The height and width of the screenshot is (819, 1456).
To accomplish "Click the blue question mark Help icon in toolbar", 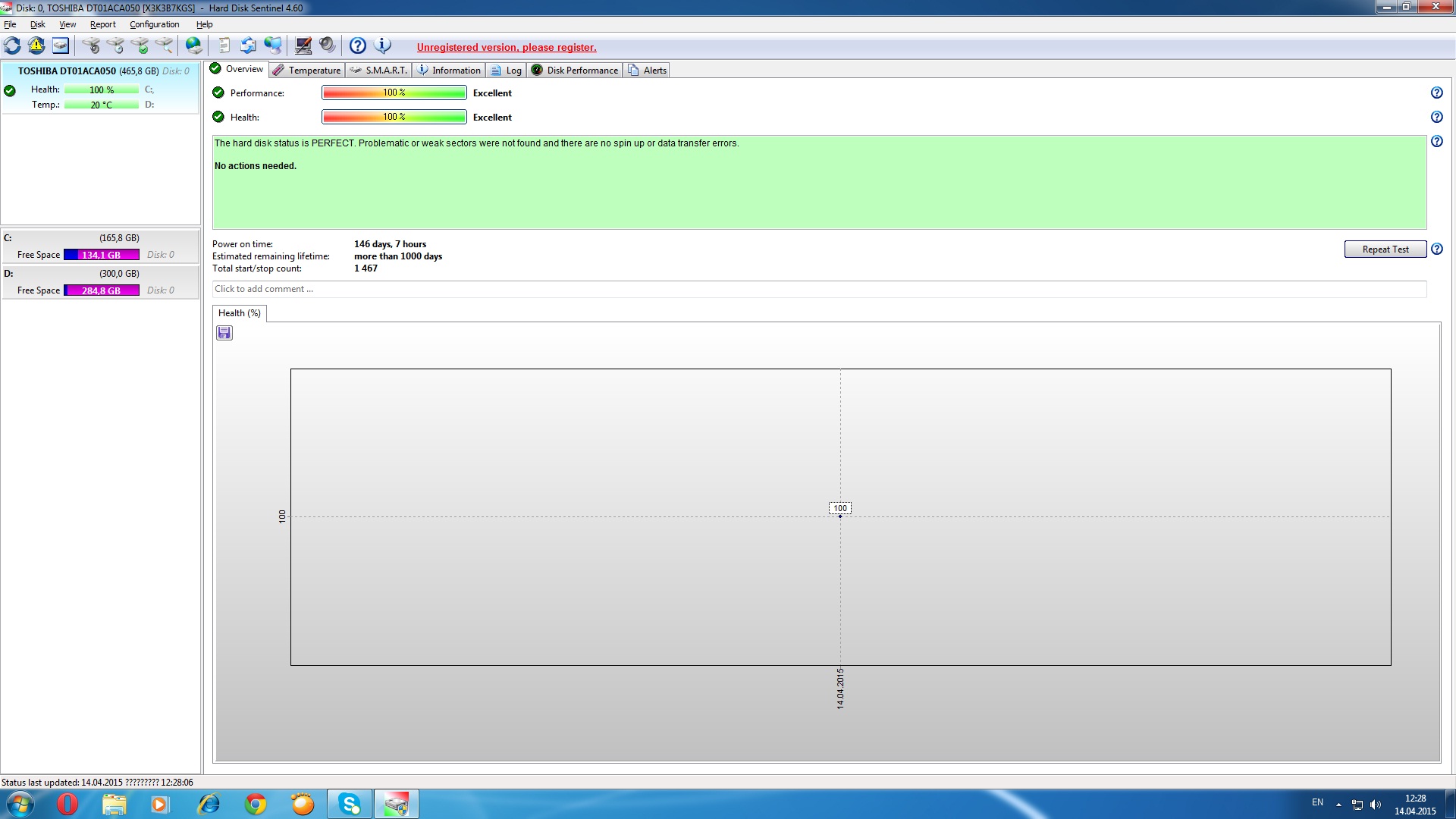I will (358, 45).
